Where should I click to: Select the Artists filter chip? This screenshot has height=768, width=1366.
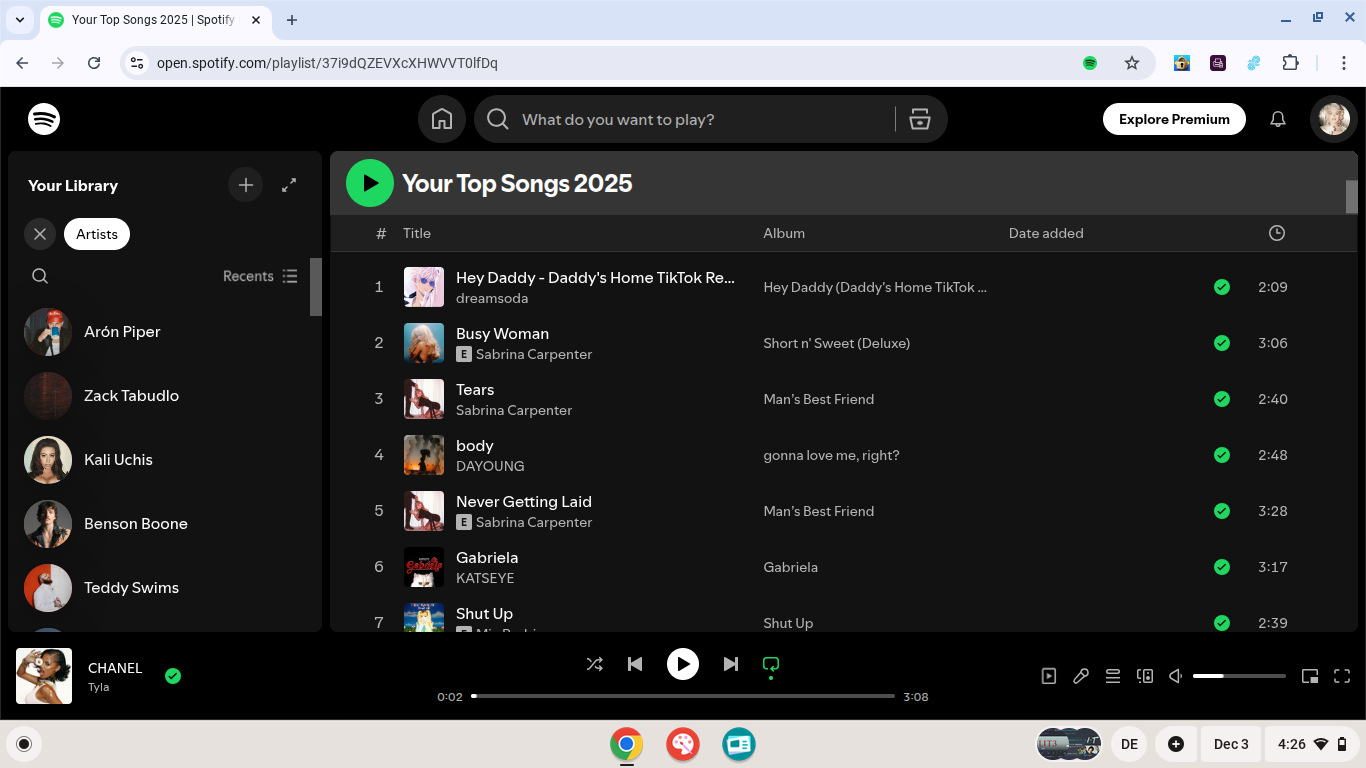point(97,234)
